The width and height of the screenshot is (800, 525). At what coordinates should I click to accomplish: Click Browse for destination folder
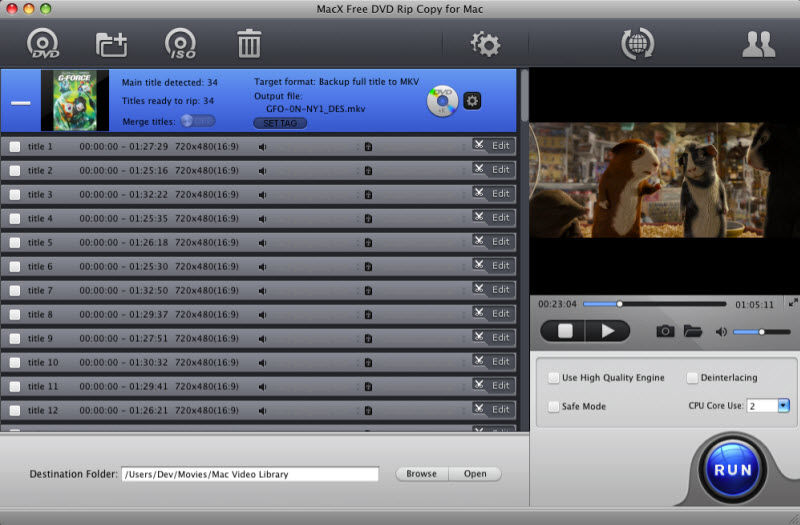click(x=421, y=474)
